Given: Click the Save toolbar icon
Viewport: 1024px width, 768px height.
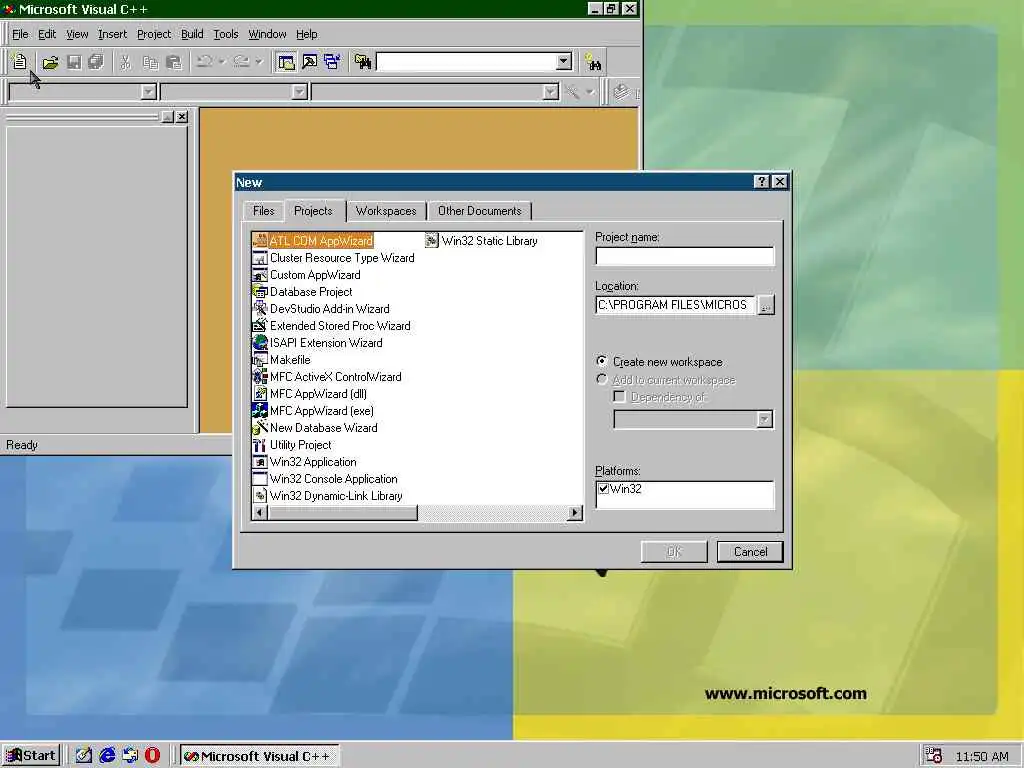Looking at the screenshot, I should (x=74, y=62).
